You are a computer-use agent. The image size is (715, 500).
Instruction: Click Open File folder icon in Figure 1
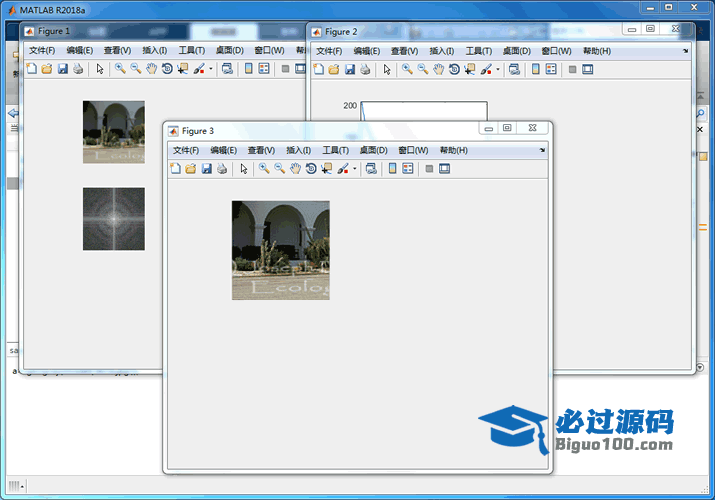(x=46, y=69)
